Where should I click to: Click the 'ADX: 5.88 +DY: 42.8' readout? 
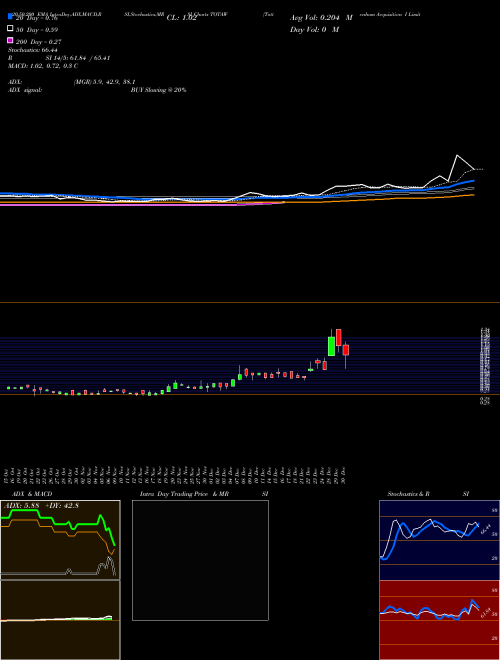click(x=41, y=506)
